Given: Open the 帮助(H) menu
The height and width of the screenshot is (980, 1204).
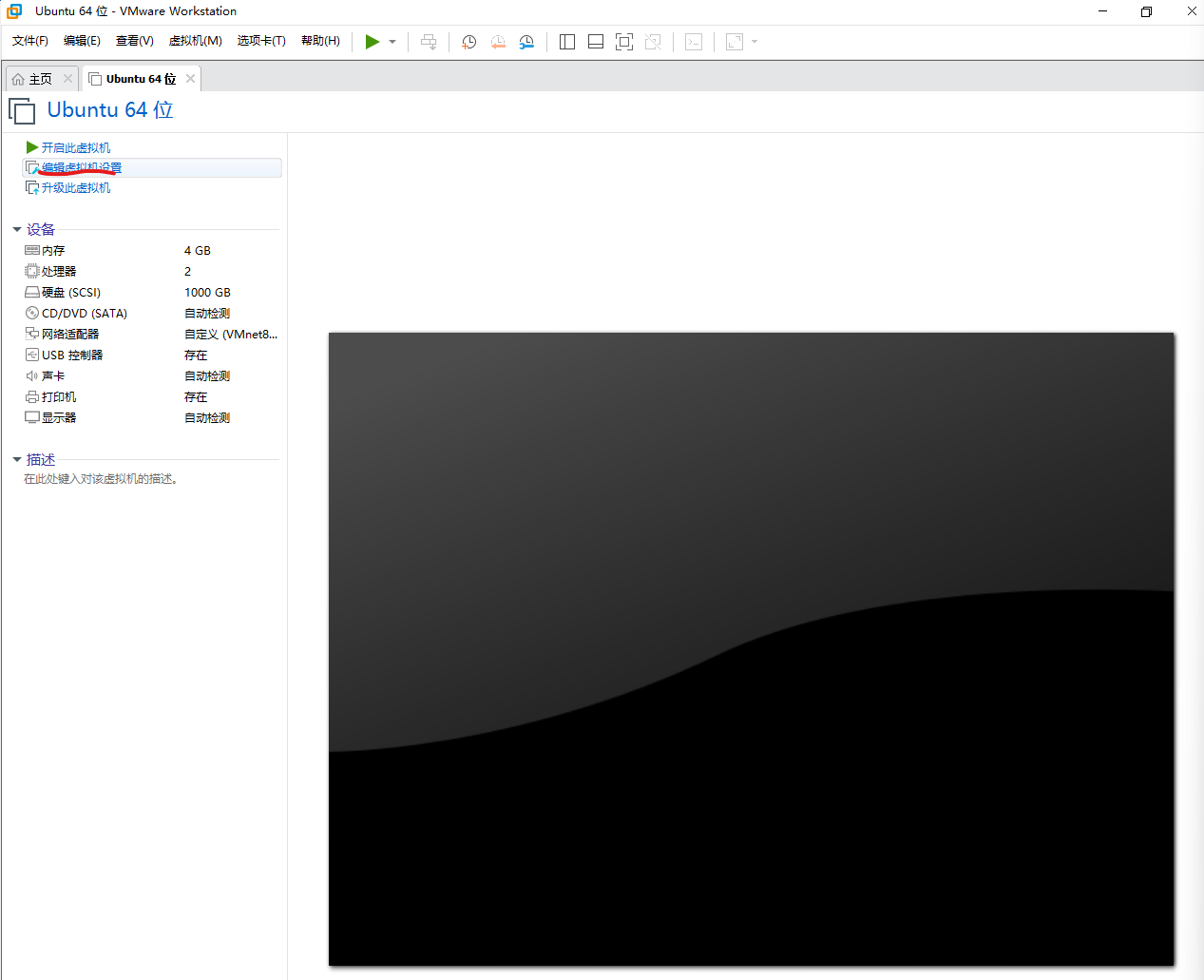Looking at the screenshot, I should [320, 41].
